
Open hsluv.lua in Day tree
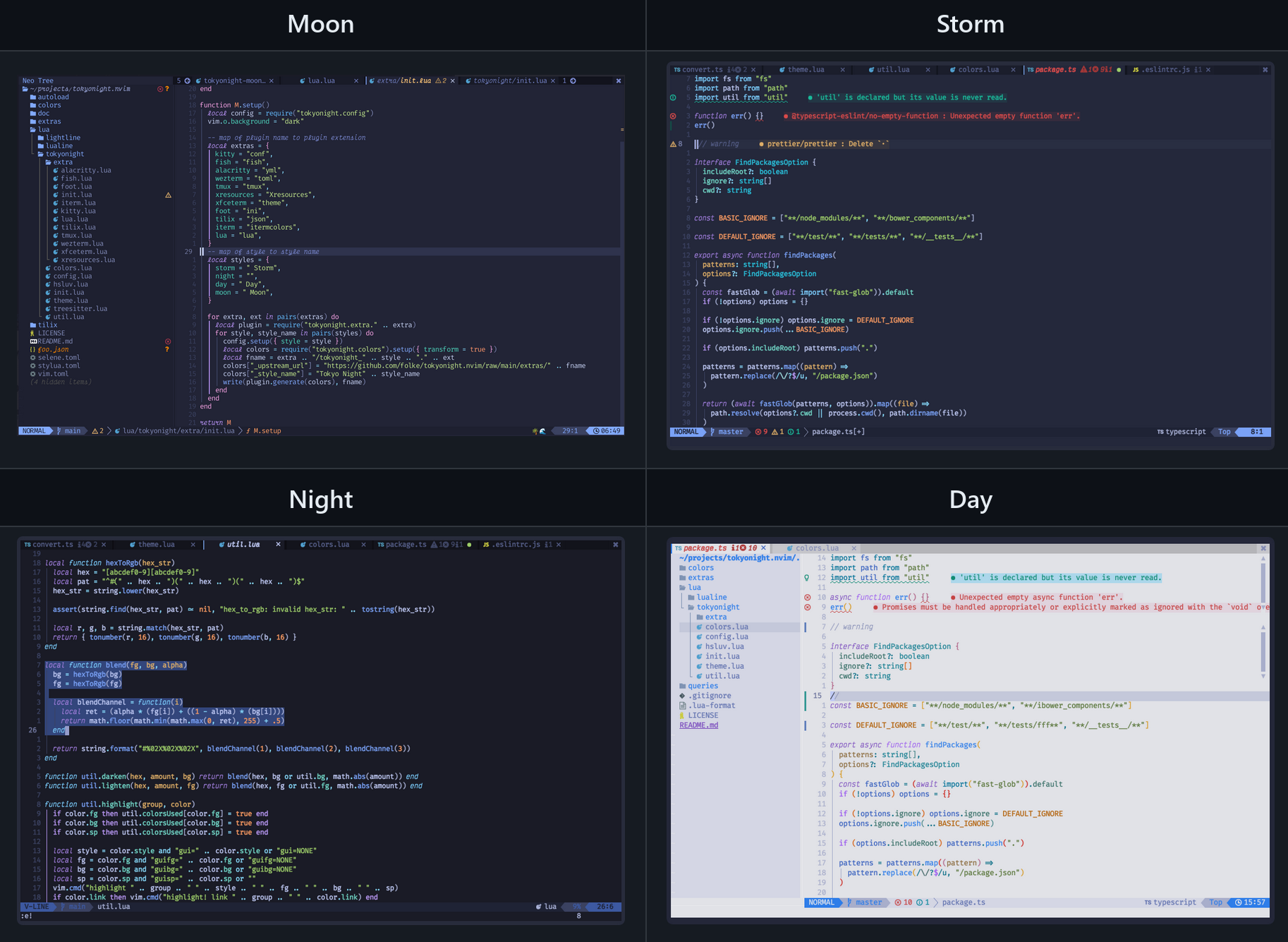coord(719,647)
